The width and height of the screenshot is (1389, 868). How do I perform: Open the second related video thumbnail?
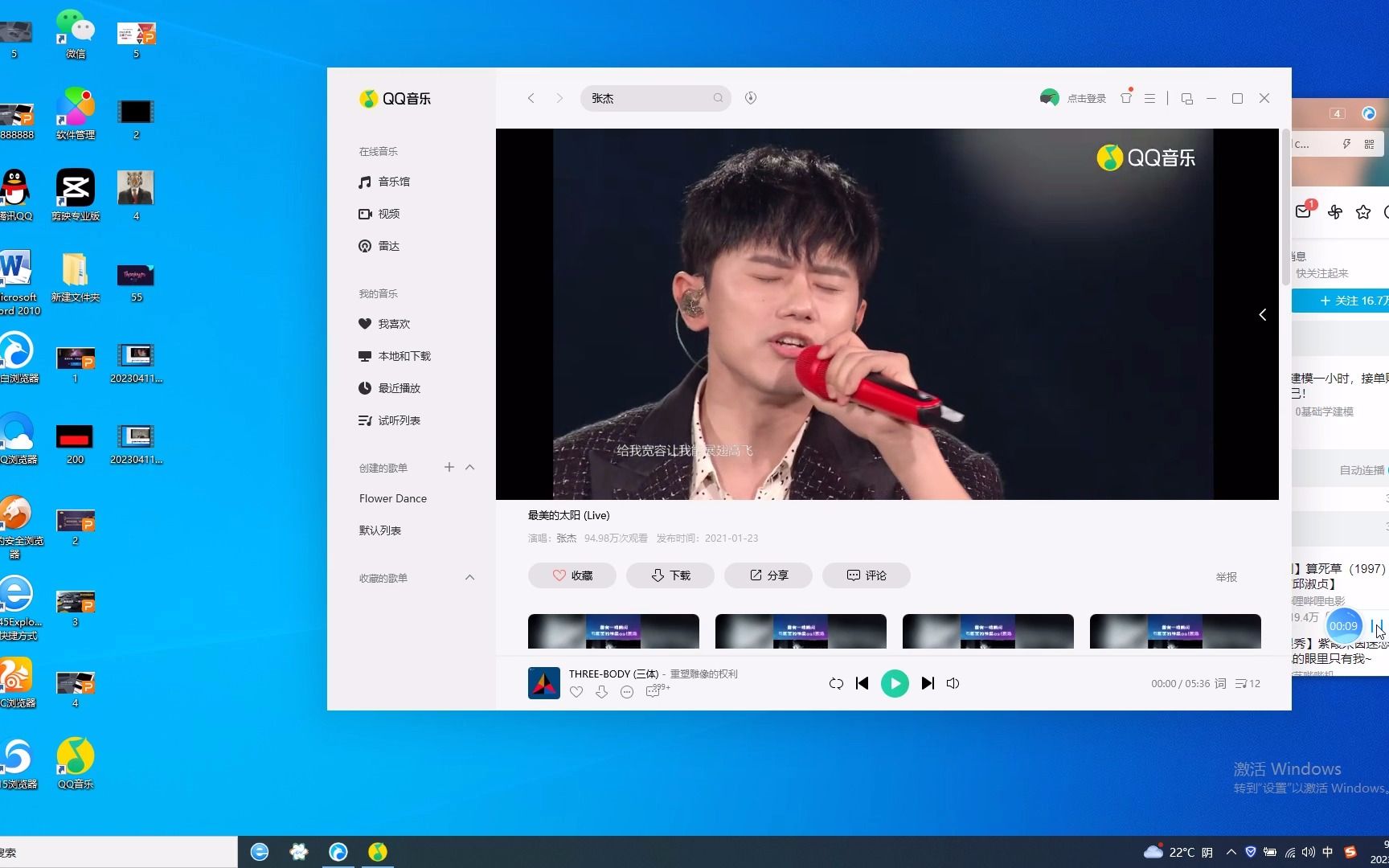(801, 631)
